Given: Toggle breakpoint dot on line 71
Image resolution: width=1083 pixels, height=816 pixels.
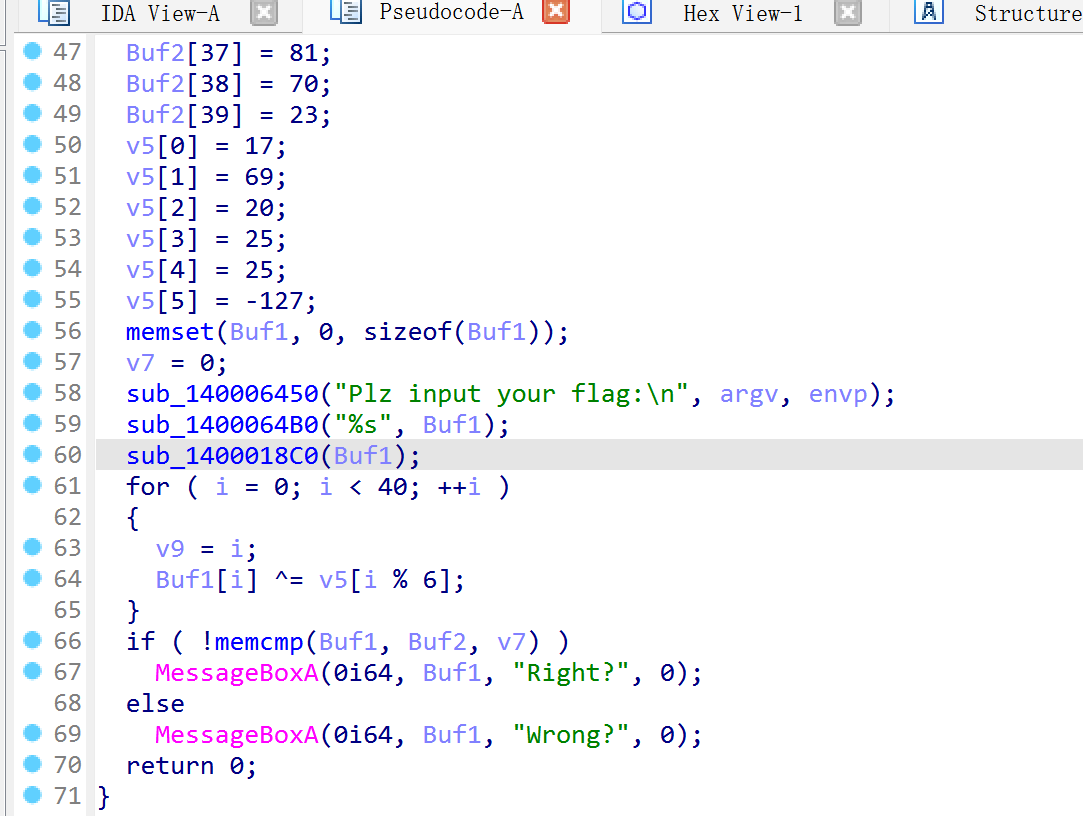Looking at the screenshot, I should click(x=32, y=795).
